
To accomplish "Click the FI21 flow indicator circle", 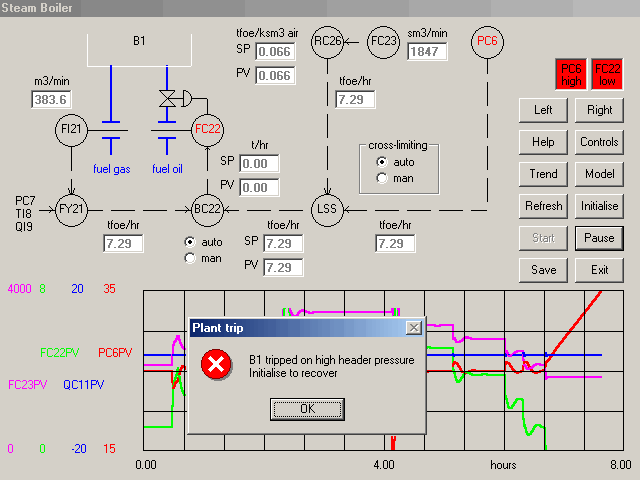I will tap(73, 129).
